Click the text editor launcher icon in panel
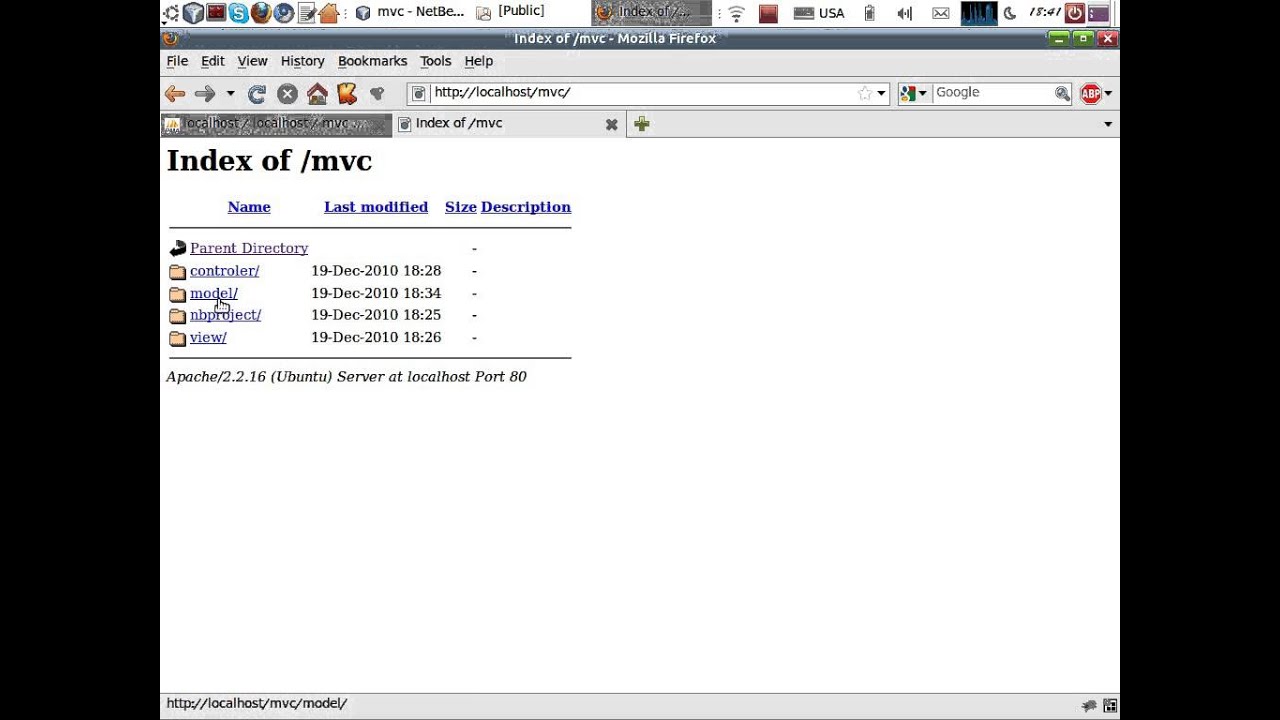 [x=307, y=13]
